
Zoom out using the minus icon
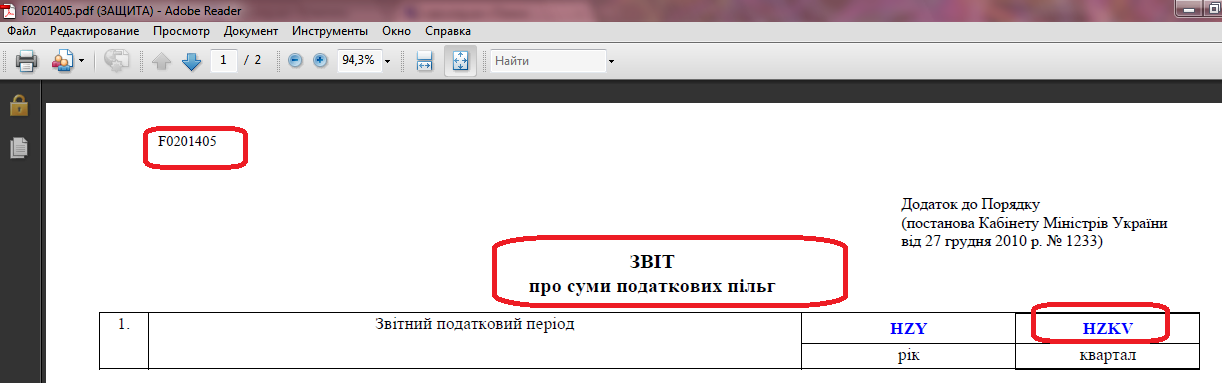pos(295,61)
